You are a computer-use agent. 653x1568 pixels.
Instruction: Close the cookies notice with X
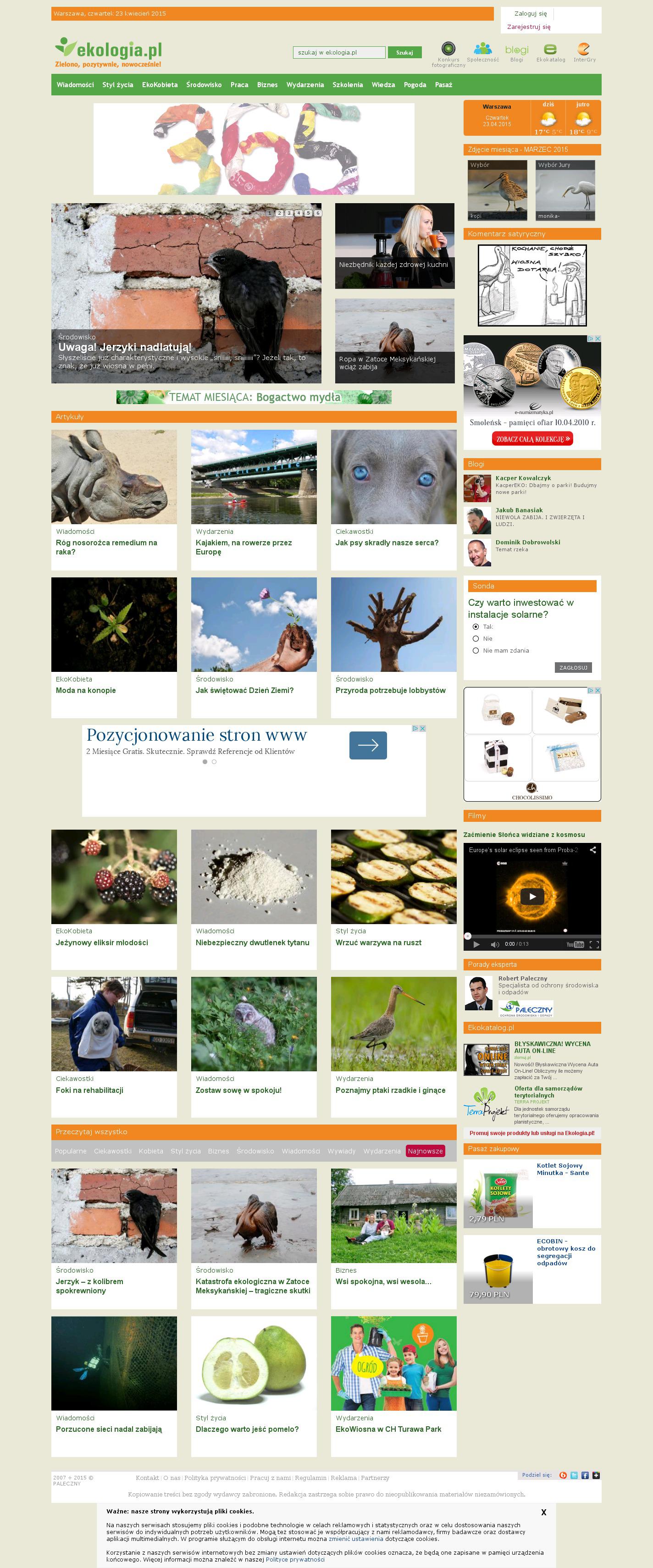[x=543, y=1512]
